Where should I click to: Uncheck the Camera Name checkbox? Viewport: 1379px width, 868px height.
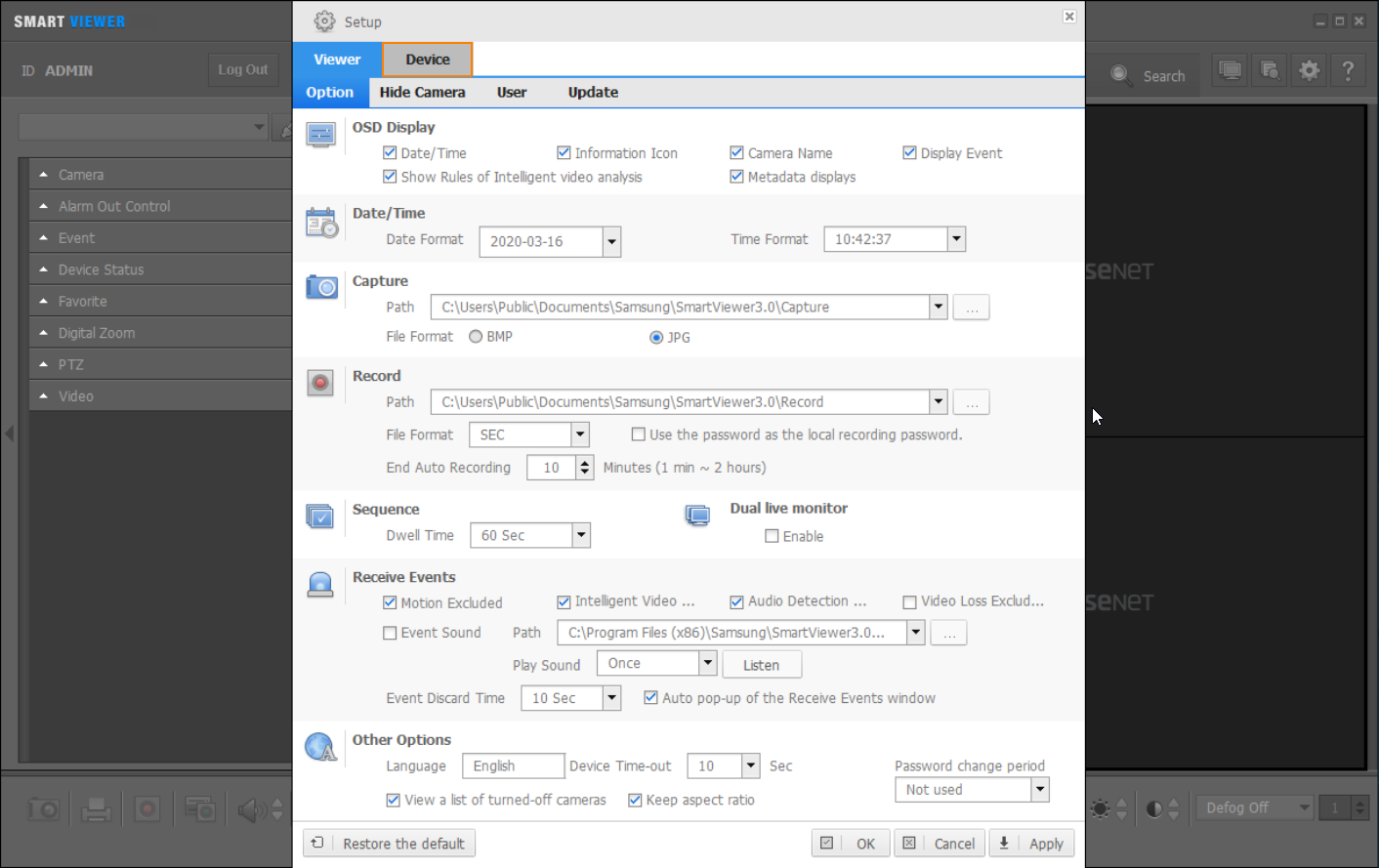(x=736, y=152)
